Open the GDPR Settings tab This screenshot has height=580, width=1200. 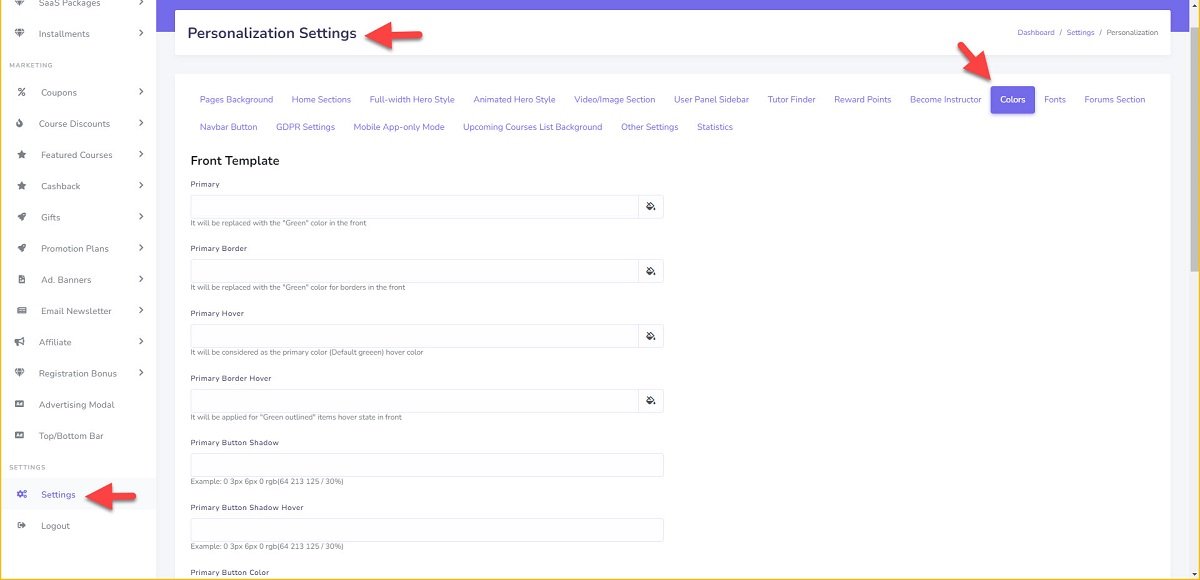(x=305, y=127)
